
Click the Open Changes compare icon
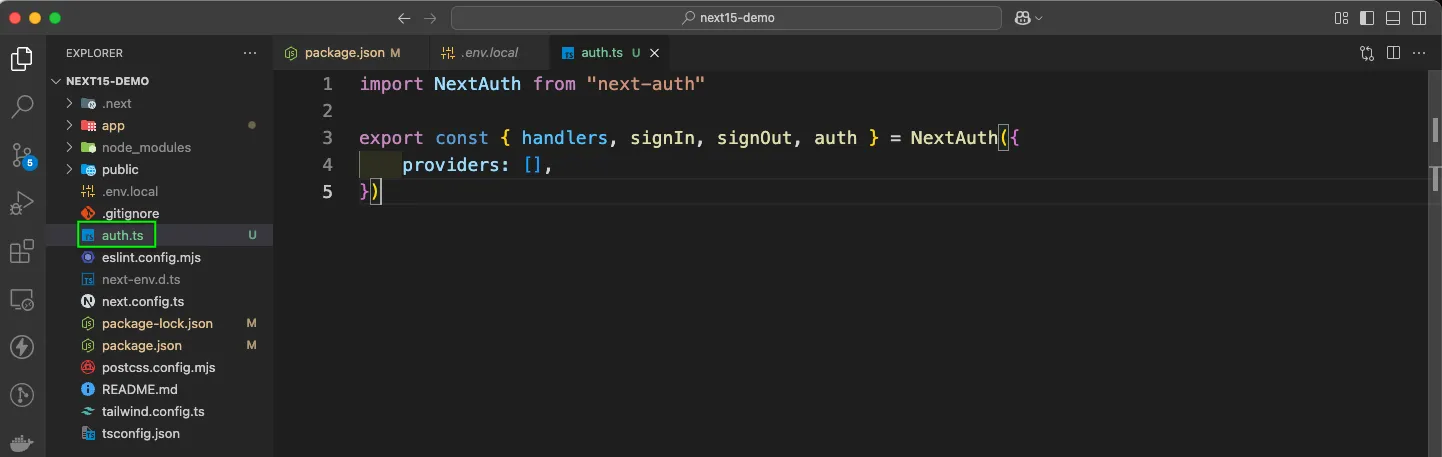tap(1367, 53)
